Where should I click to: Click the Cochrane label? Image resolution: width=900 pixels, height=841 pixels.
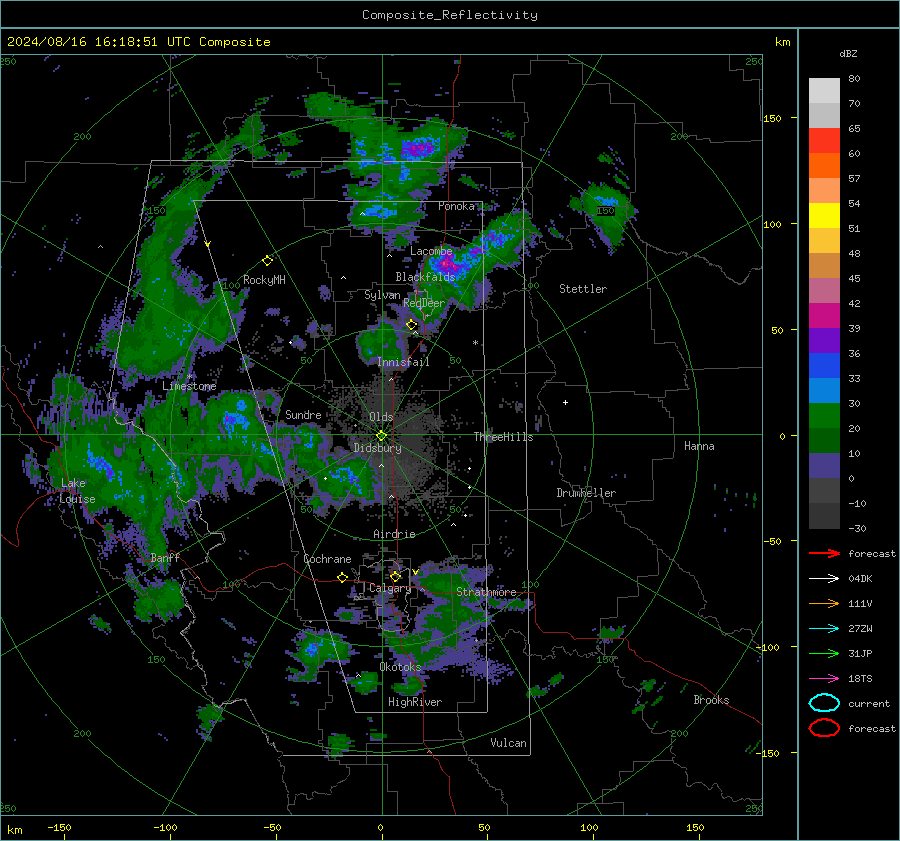[327, 559]
